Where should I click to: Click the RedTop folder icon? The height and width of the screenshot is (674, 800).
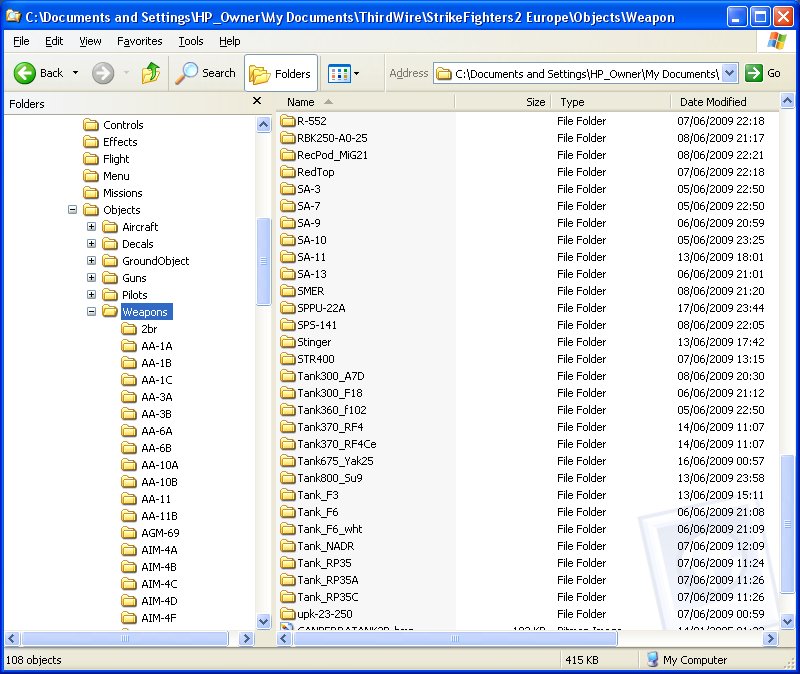coord(288,172)
